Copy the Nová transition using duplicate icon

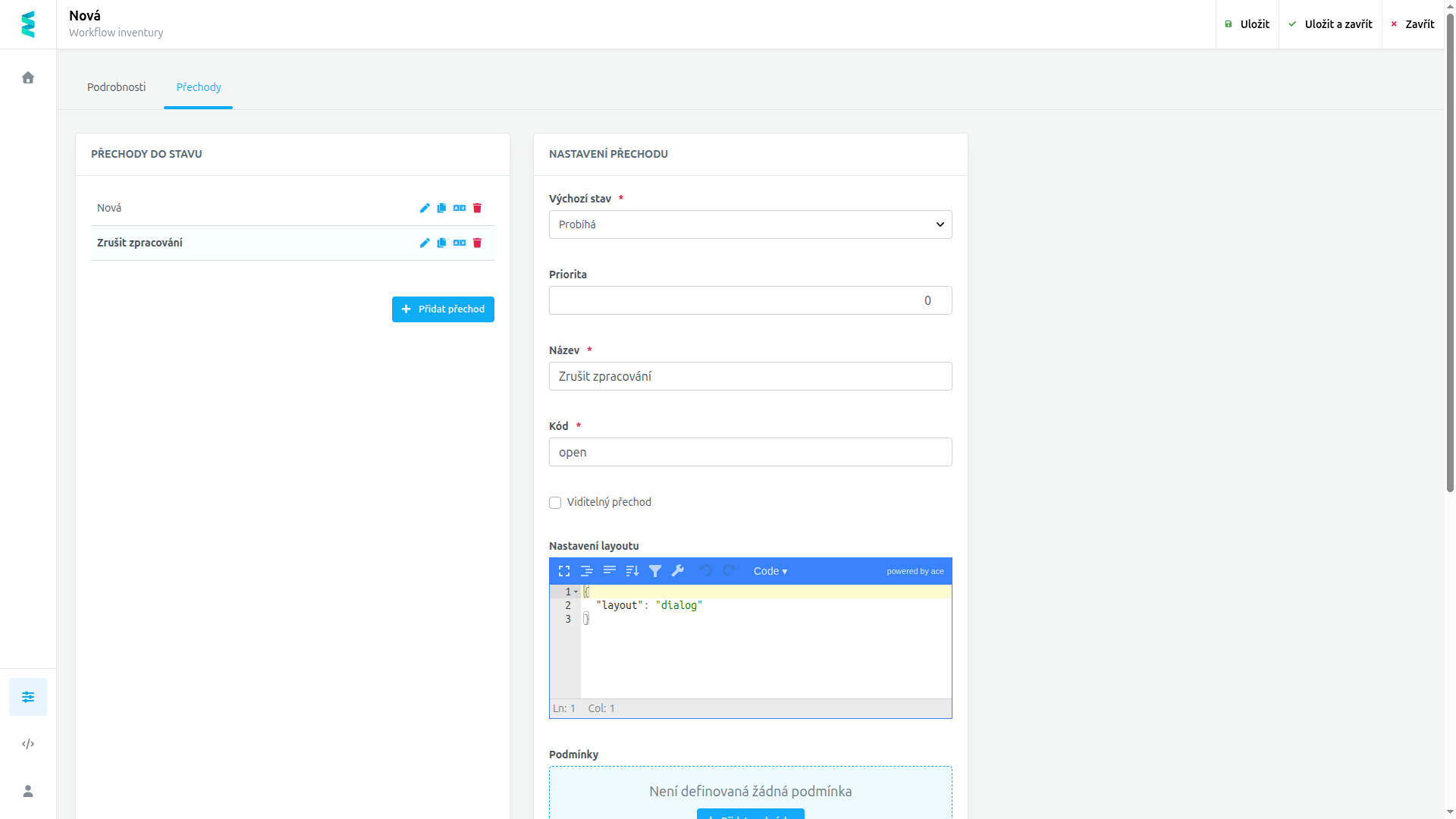441,208
